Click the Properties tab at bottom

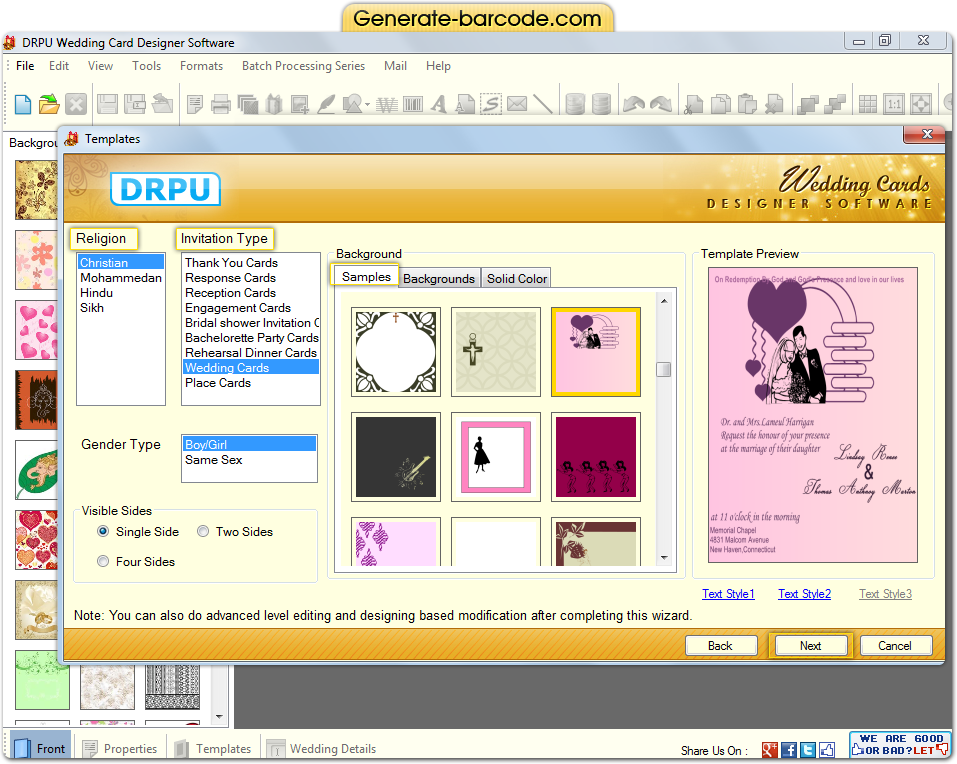click(x=120, y=749)
